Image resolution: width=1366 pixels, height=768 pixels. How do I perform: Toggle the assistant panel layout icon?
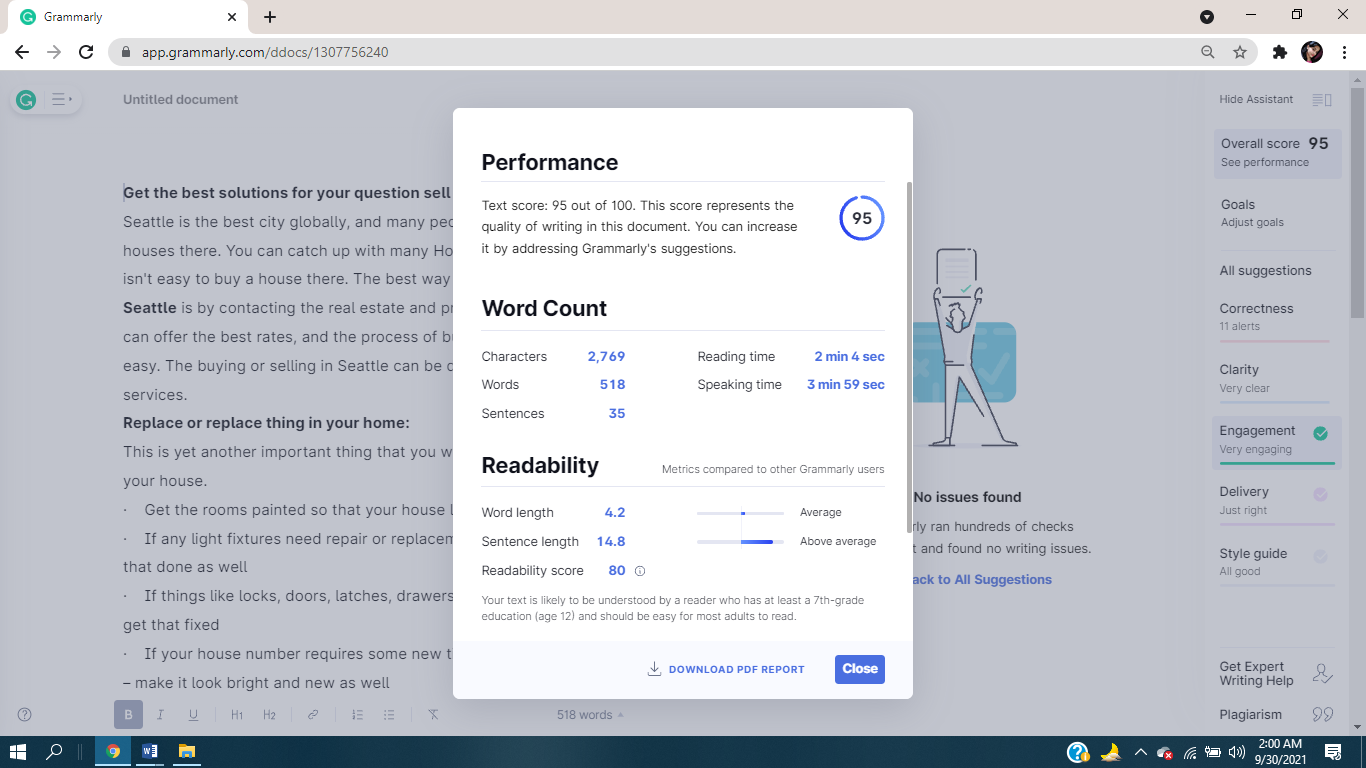[x=1322, y=100]
